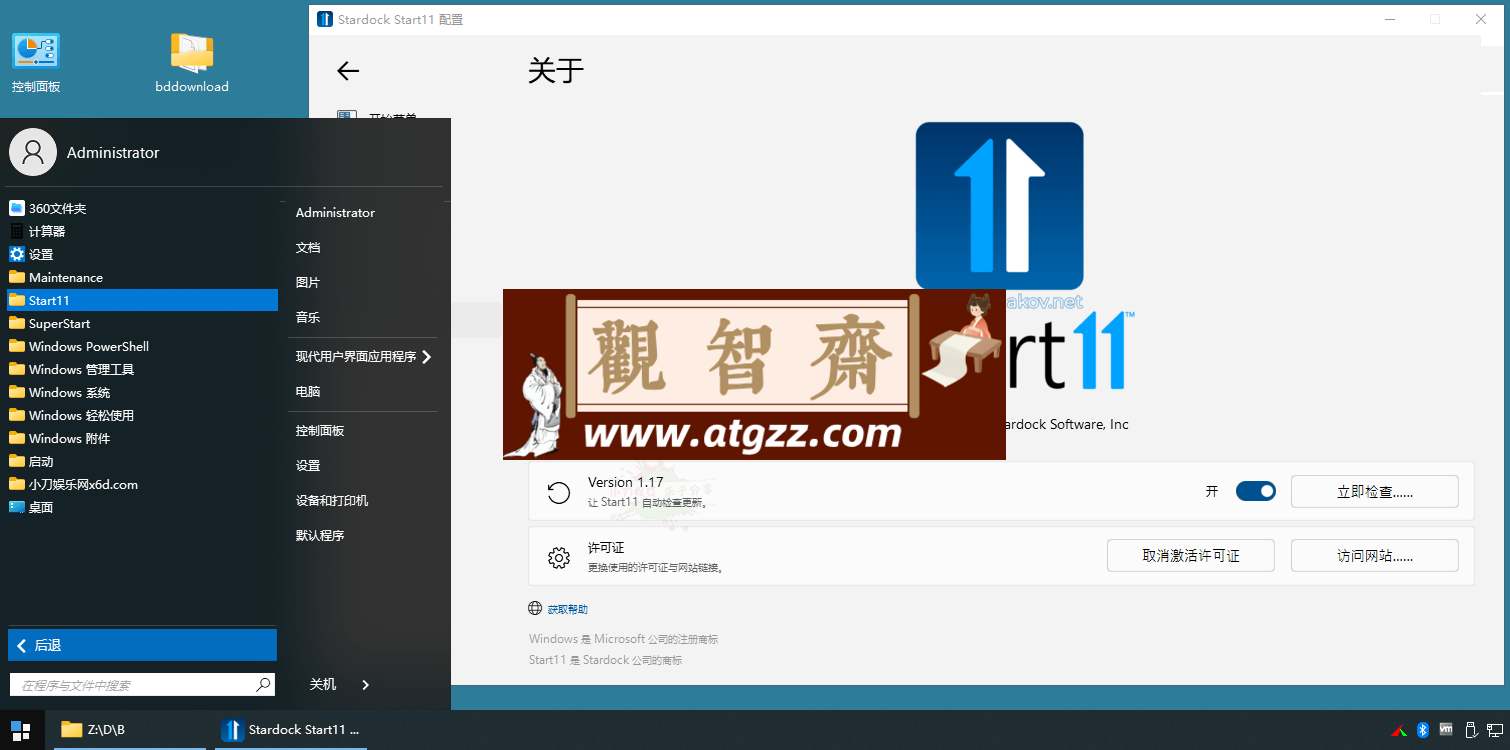Click the Bluetooth tray icon
The width and height of the screenshot is (1510, 750).
coord(1422,730)
